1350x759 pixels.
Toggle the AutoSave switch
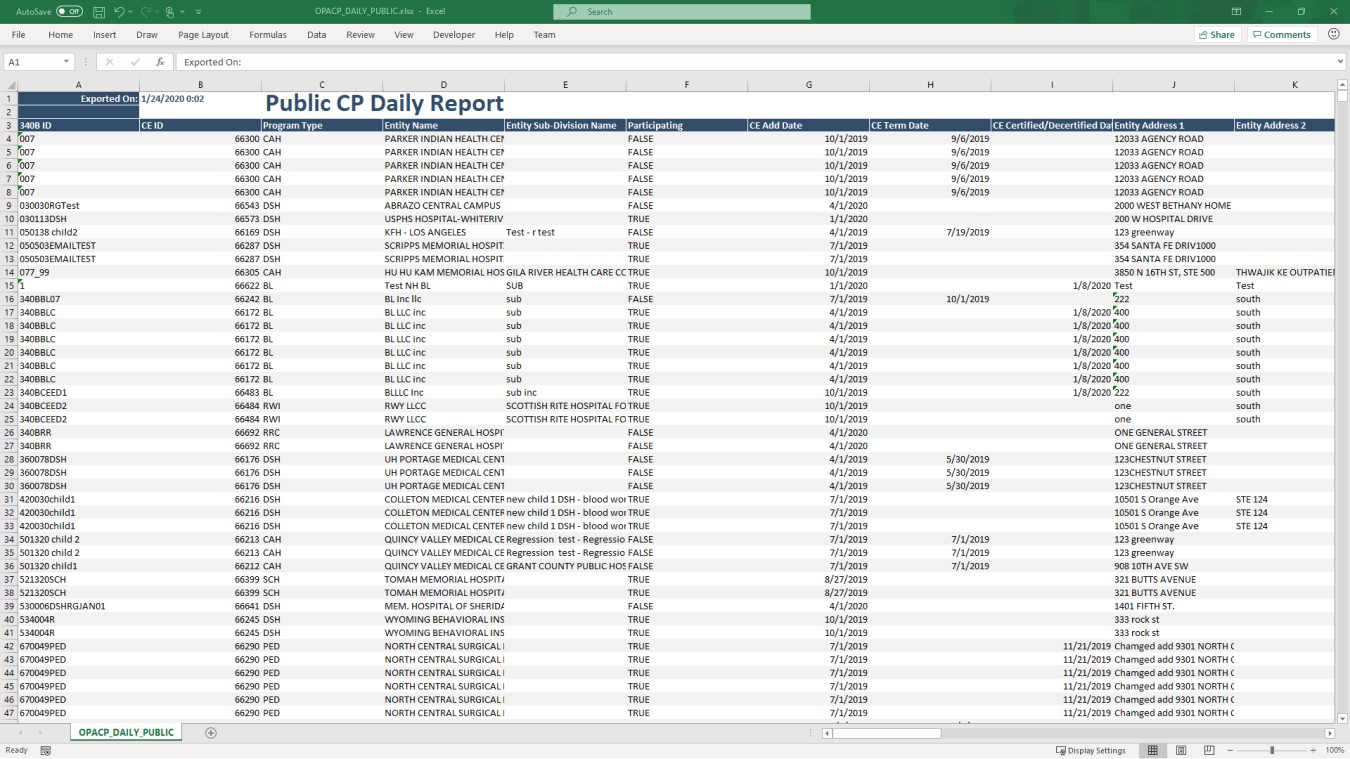(x=69, y=12)
